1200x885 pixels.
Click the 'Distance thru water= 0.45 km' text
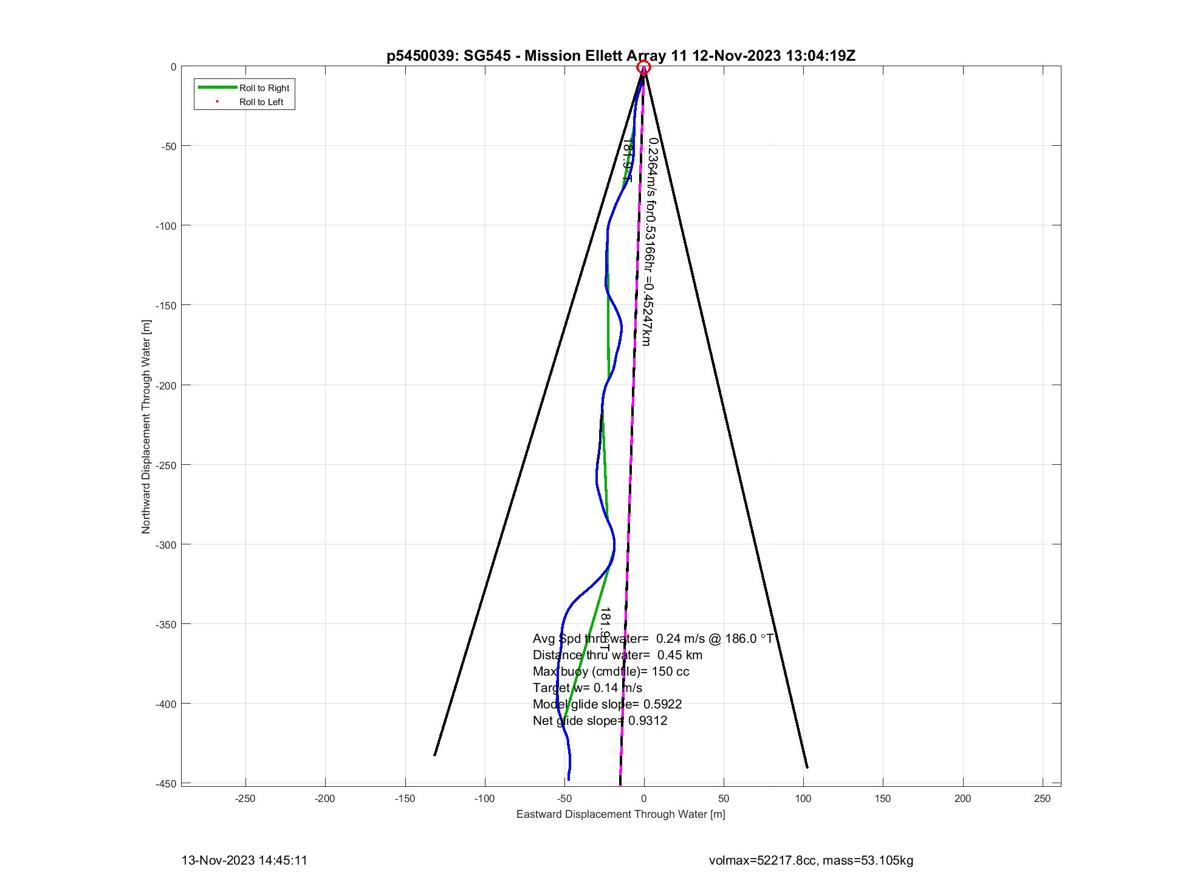[x=618, y=655]
